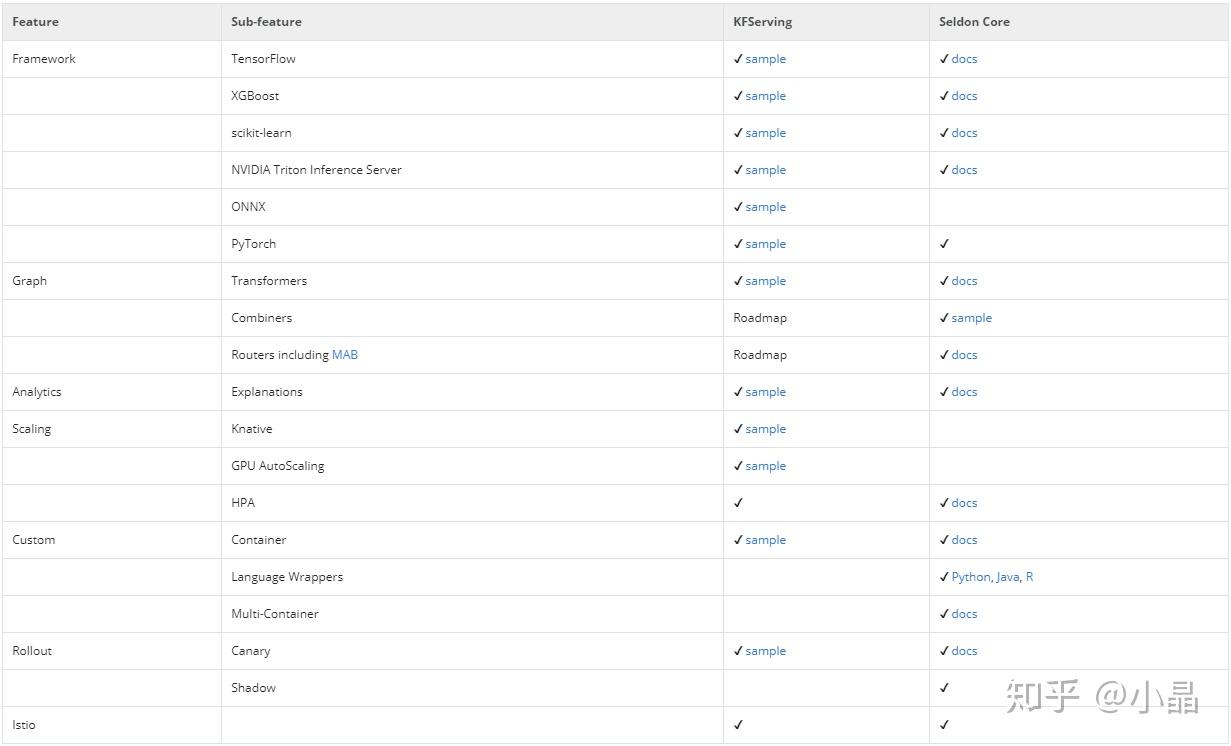Click the MAB link in Routers row
1231x746 pixels.
[x=345, y=355]
